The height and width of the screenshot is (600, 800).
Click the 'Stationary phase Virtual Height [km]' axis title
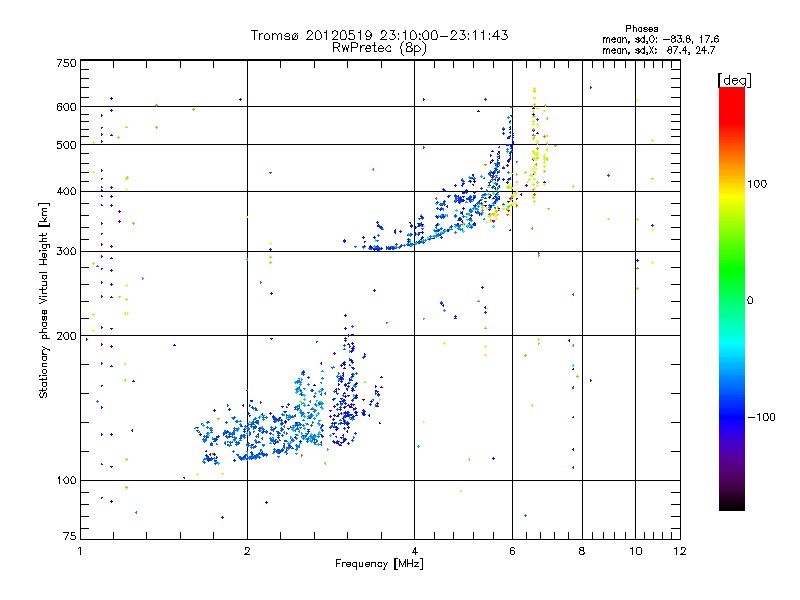pyautogui.click(x=43, y=300)
